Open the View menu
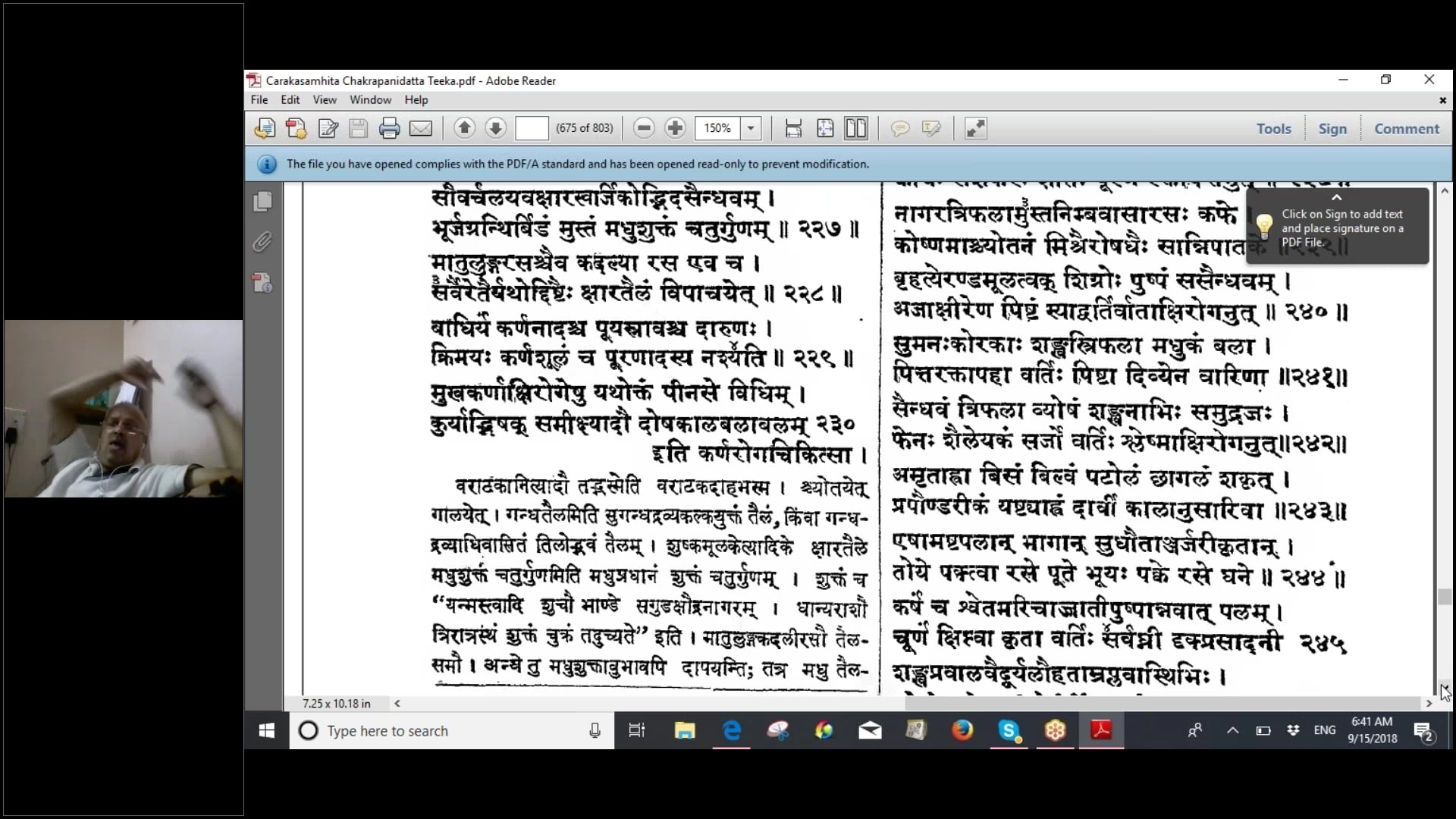This screenshot has width=1456, height=819. 324,99
